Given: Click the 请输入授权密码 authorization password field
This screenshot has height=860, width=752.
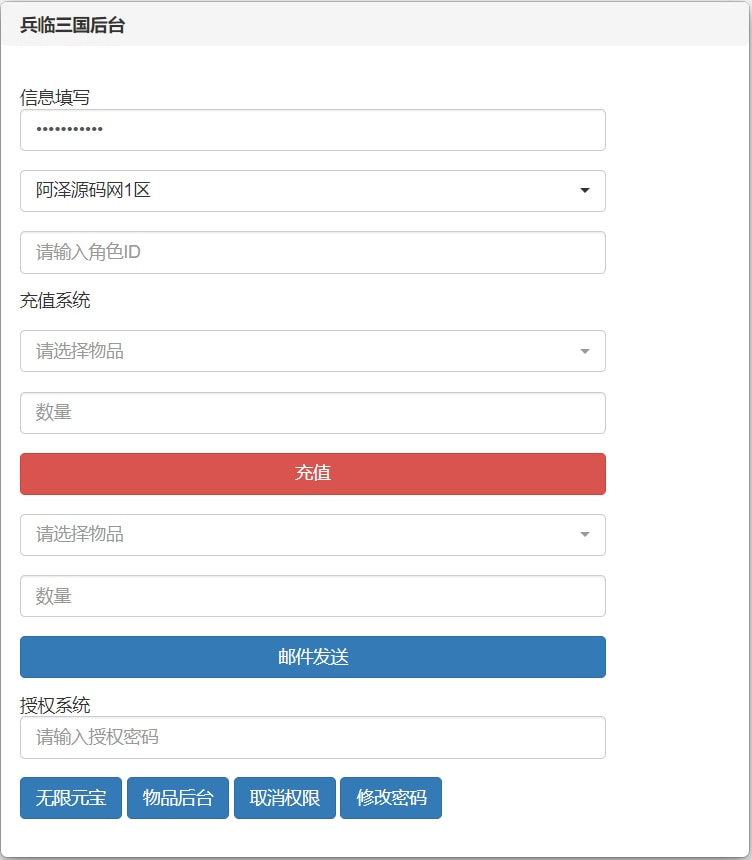Looking at the screenshot, I should click(x=312, y=737).
